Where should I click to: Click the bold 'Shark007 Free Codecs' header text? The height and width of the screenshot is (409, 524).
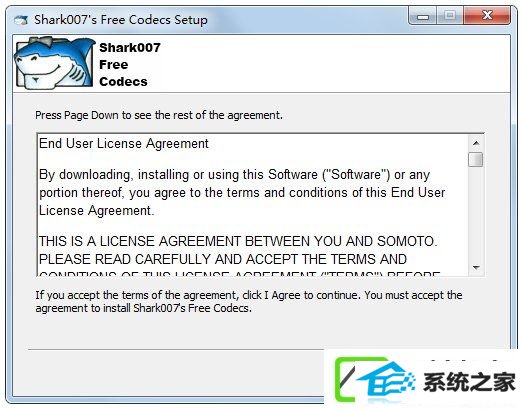130,64
